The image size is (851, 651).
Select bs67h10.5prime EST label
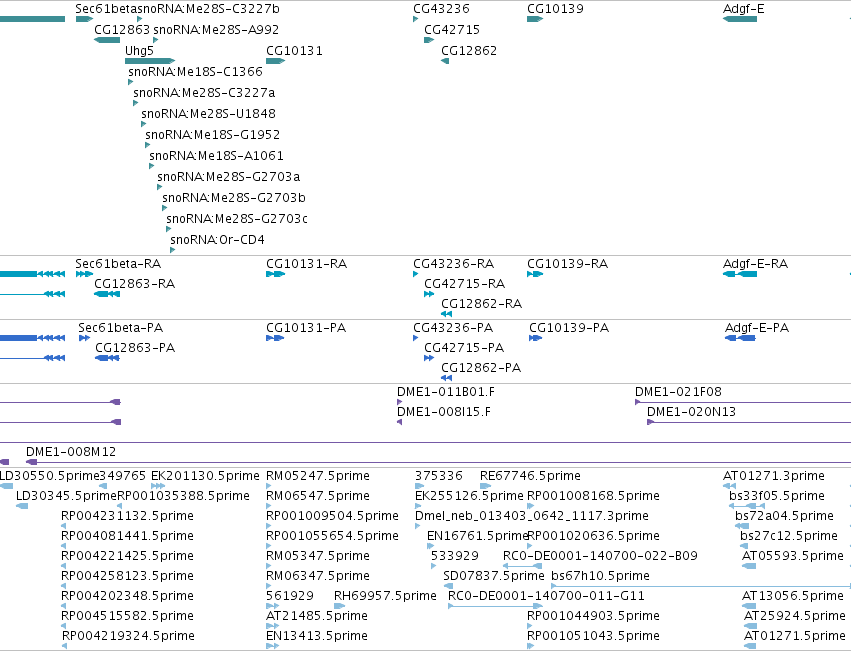pyautogui.click(x=600, y=576)
